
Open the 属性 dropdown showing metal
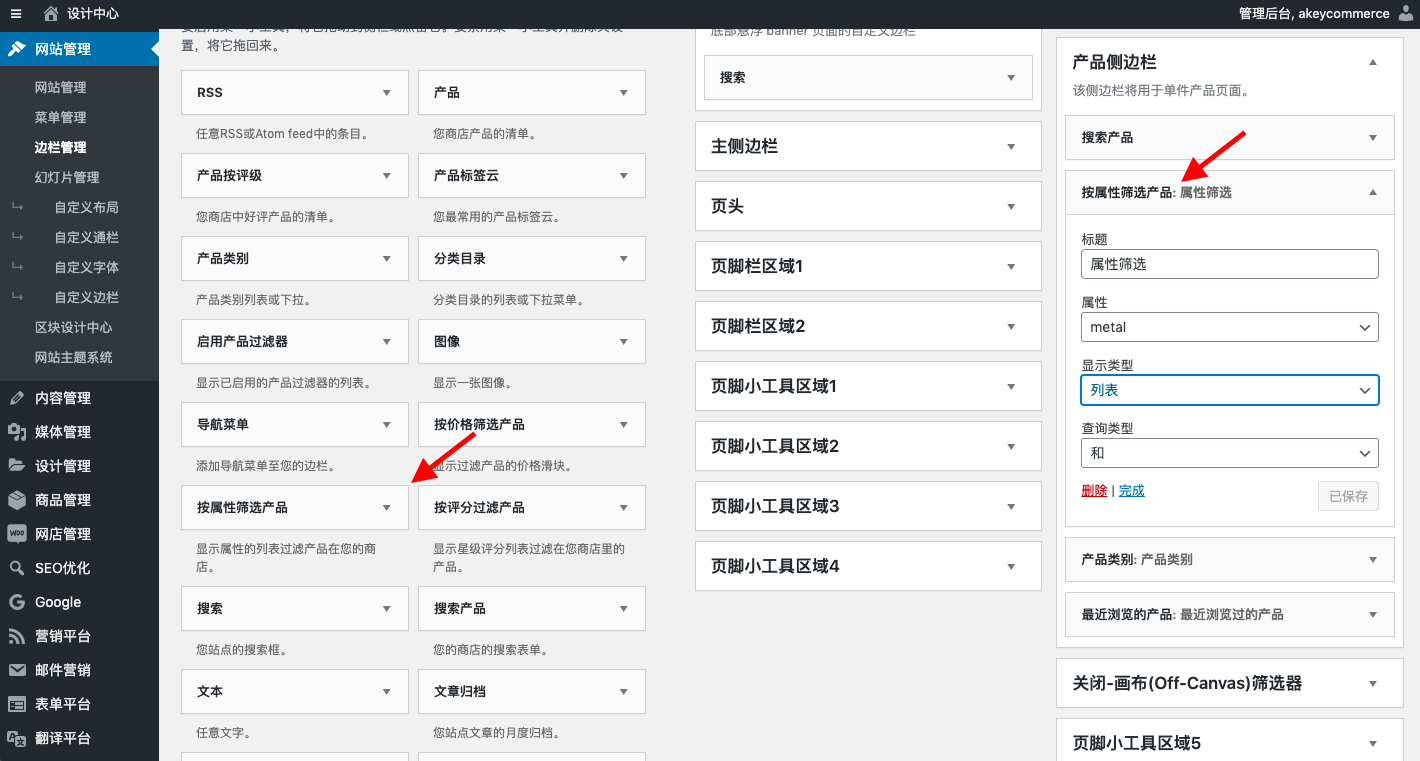(1229, 327)
